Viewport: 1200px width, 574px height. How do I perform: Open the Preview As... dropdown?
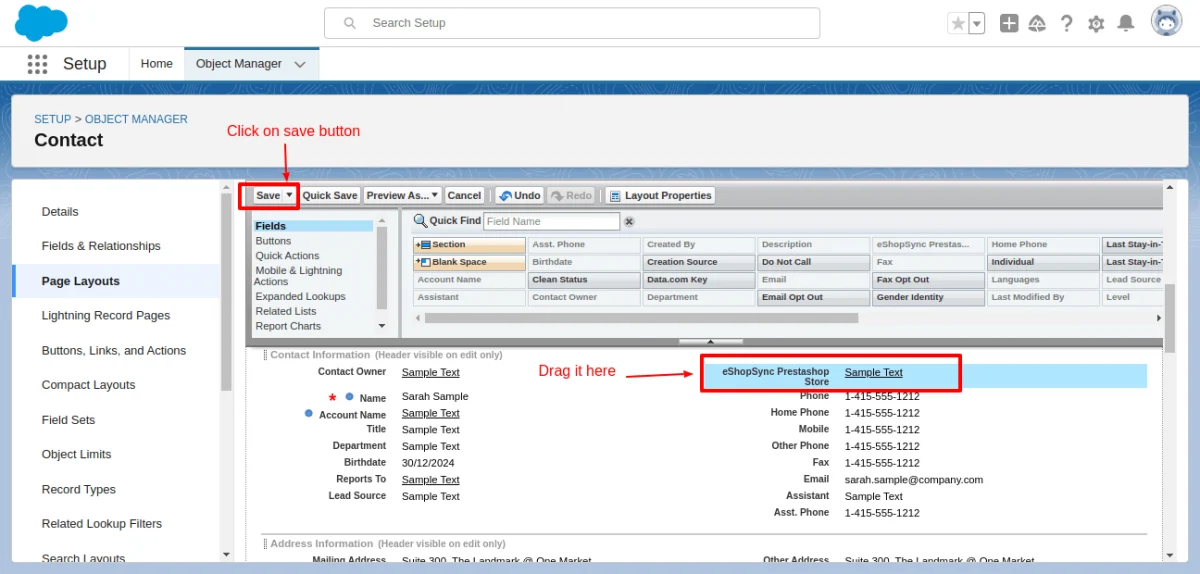[x=402, y=196]
